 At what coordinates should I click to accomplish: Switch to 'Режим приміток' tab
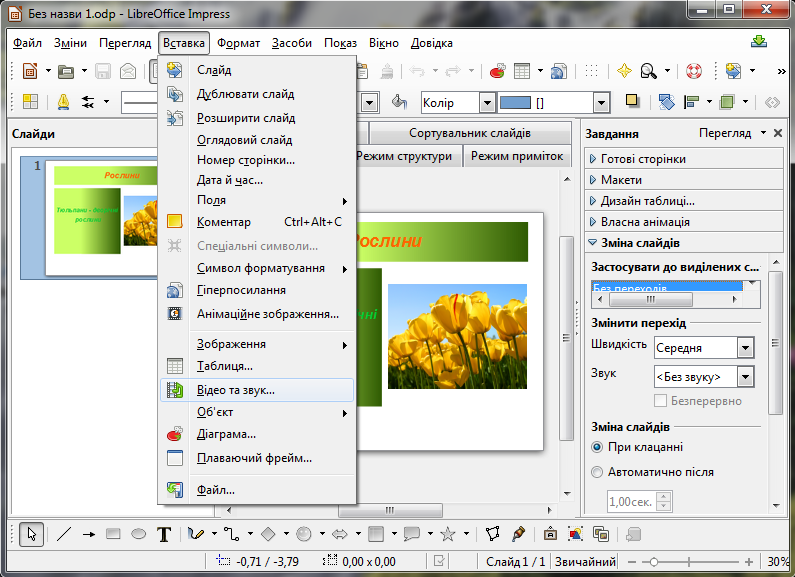point(517,156)
